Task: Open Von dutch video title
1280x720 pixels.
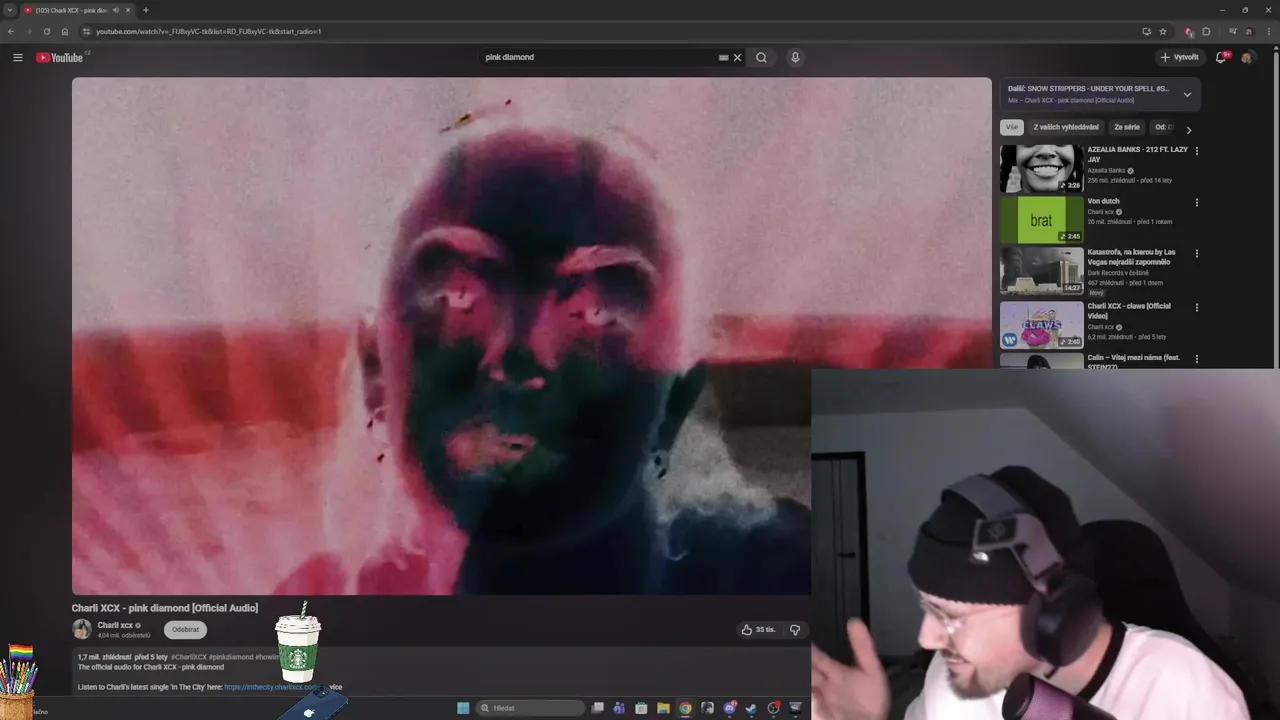Action: coord(1104,201)
